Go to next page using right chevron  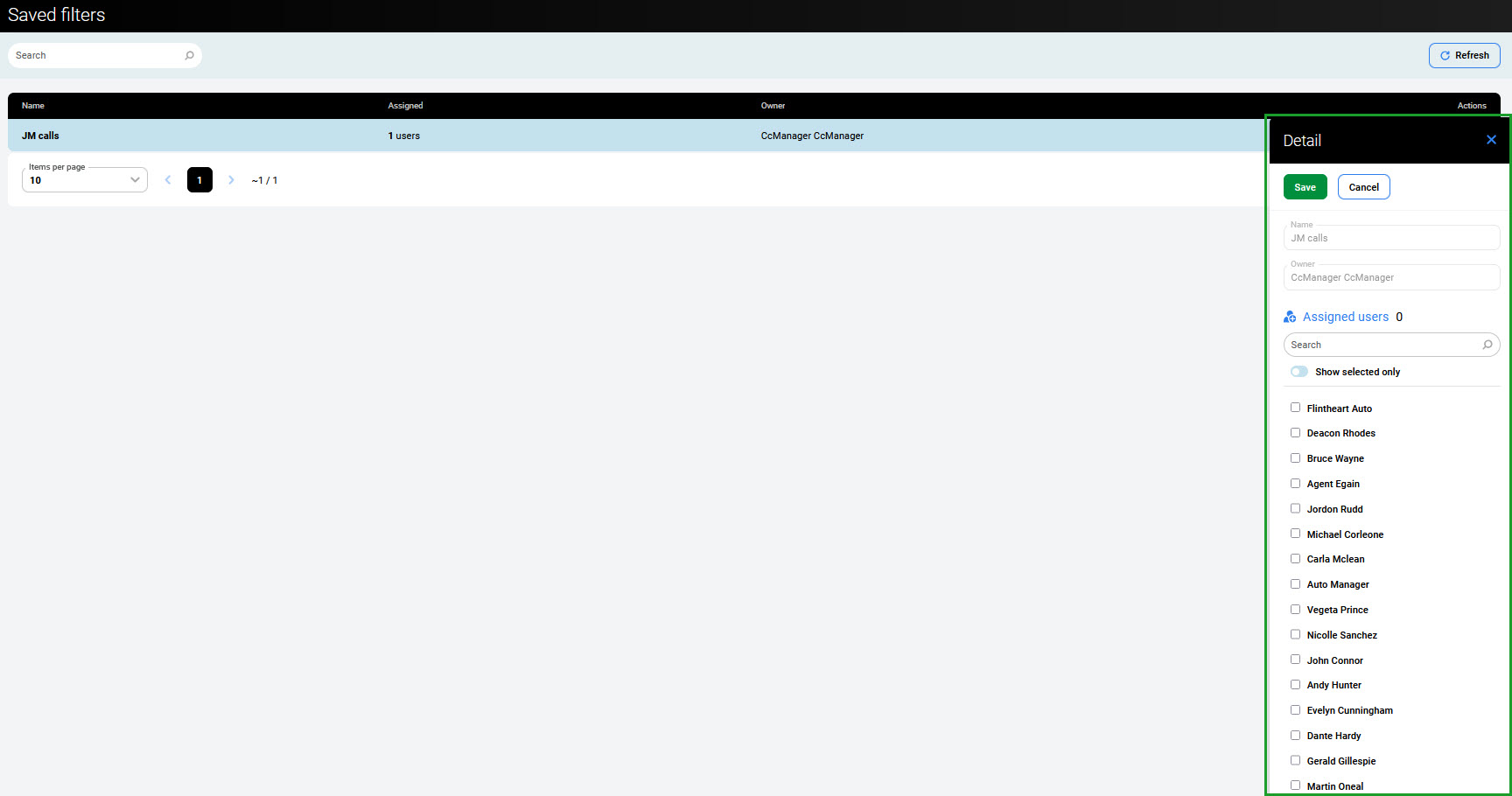point(231,180)
